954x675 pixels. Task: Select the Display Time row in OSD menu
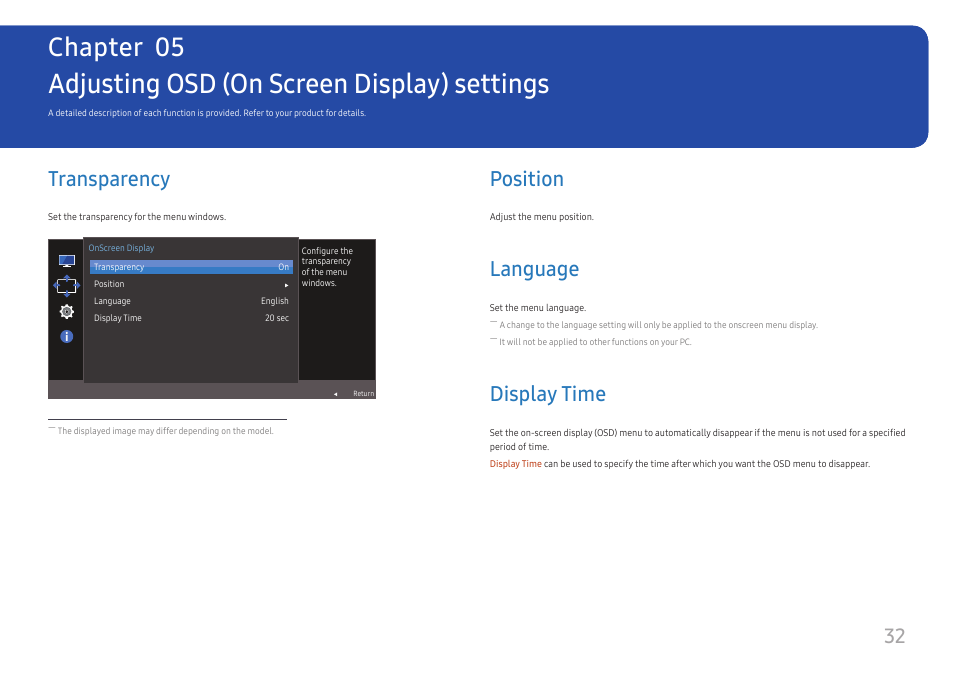192,318
